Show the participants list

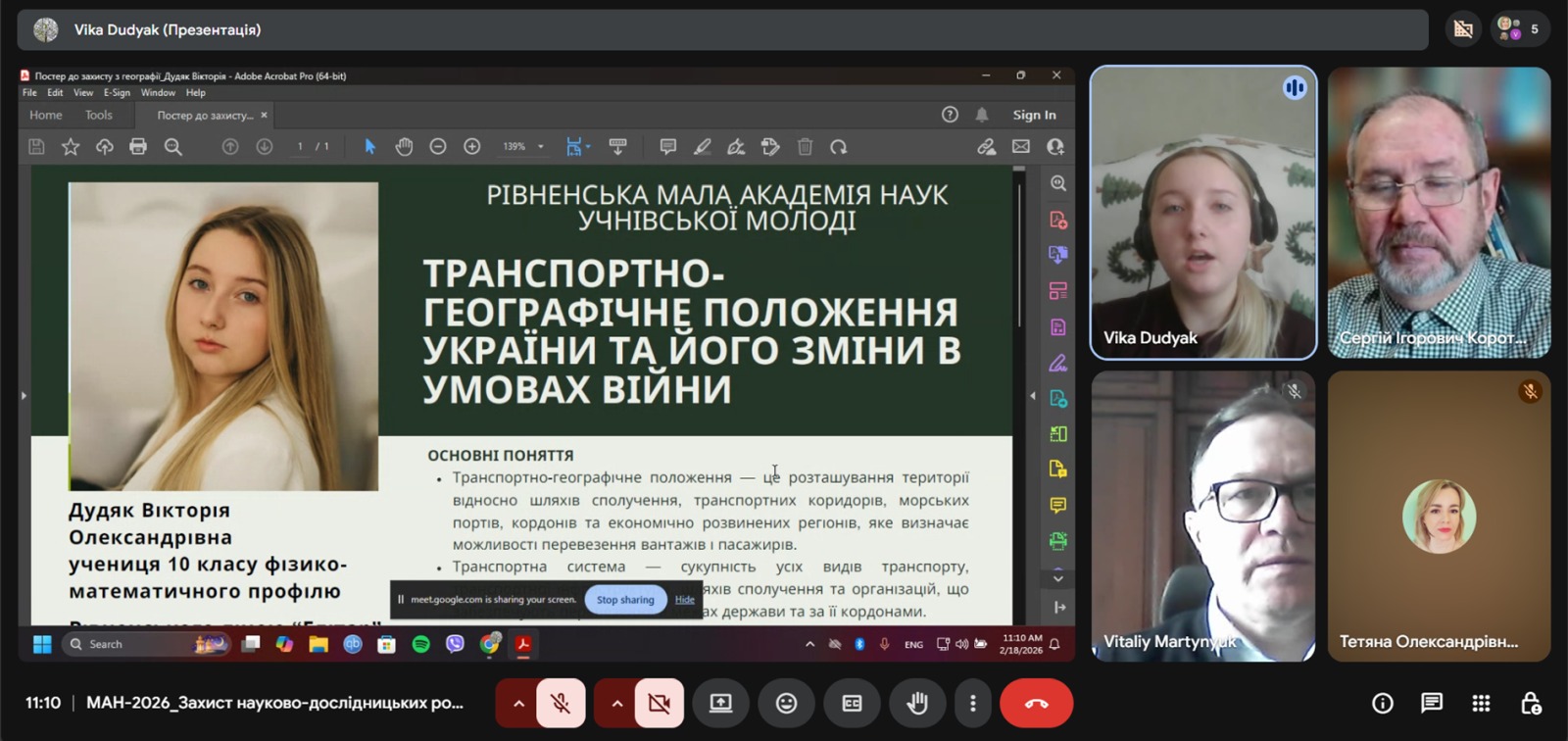point(1519,29)
